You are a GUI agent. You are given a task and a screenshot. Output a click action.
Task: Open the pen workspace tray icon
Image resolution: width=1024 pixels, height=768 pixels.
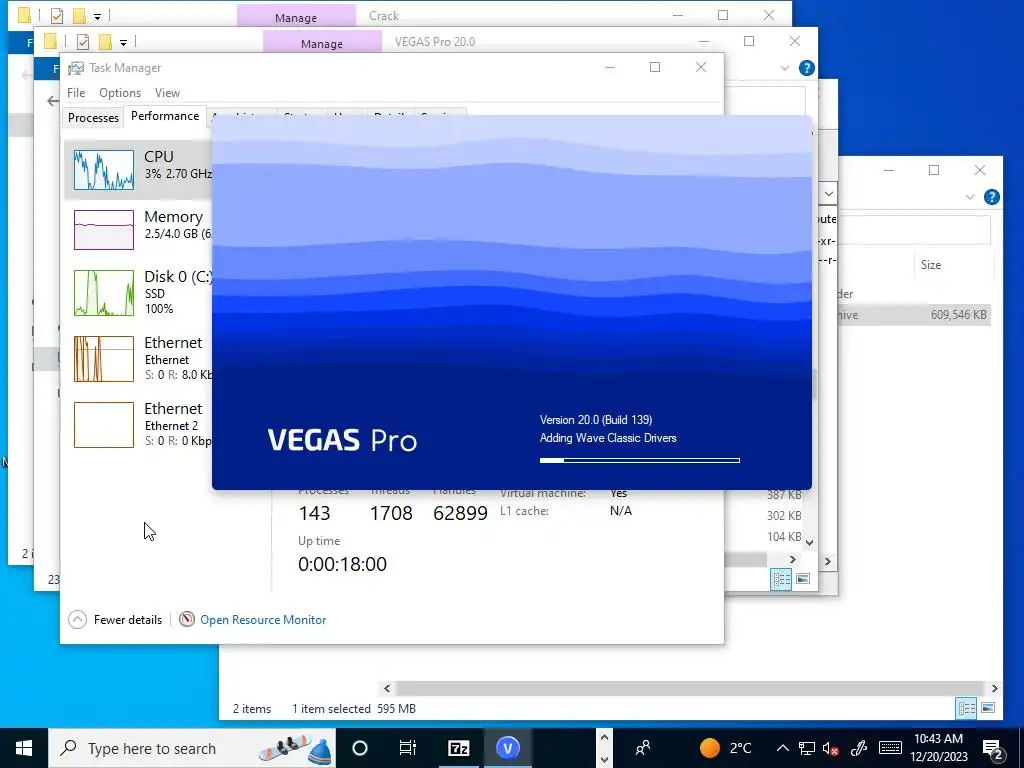pyautogui.click(x=858, y=748)
